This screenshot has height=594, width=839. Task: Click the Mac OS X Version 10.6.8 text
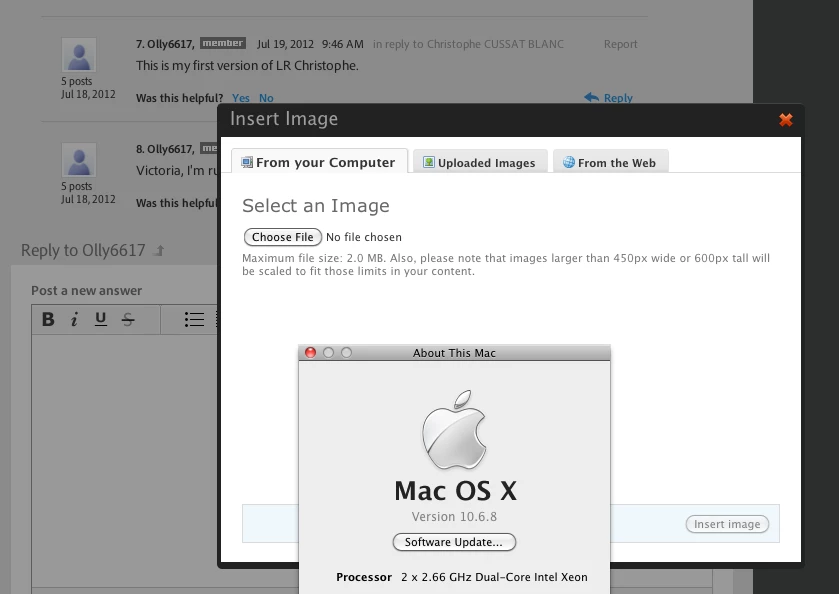pyautogui.click(x=454, y=516)
